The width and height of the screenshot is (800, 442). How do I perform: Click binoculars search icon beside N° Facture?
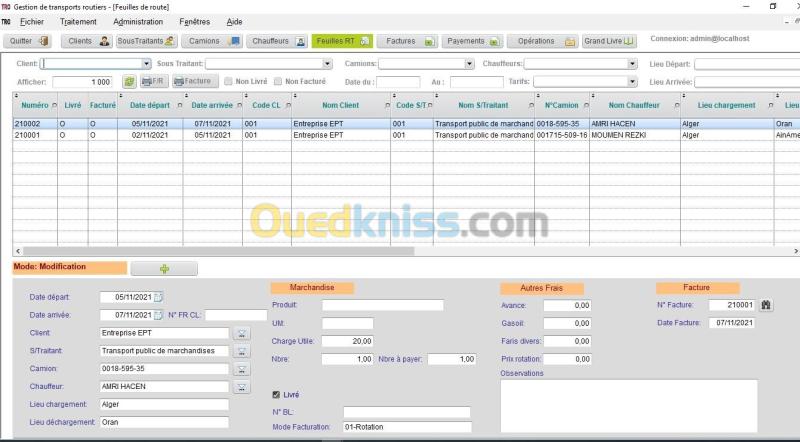(765, 305)
